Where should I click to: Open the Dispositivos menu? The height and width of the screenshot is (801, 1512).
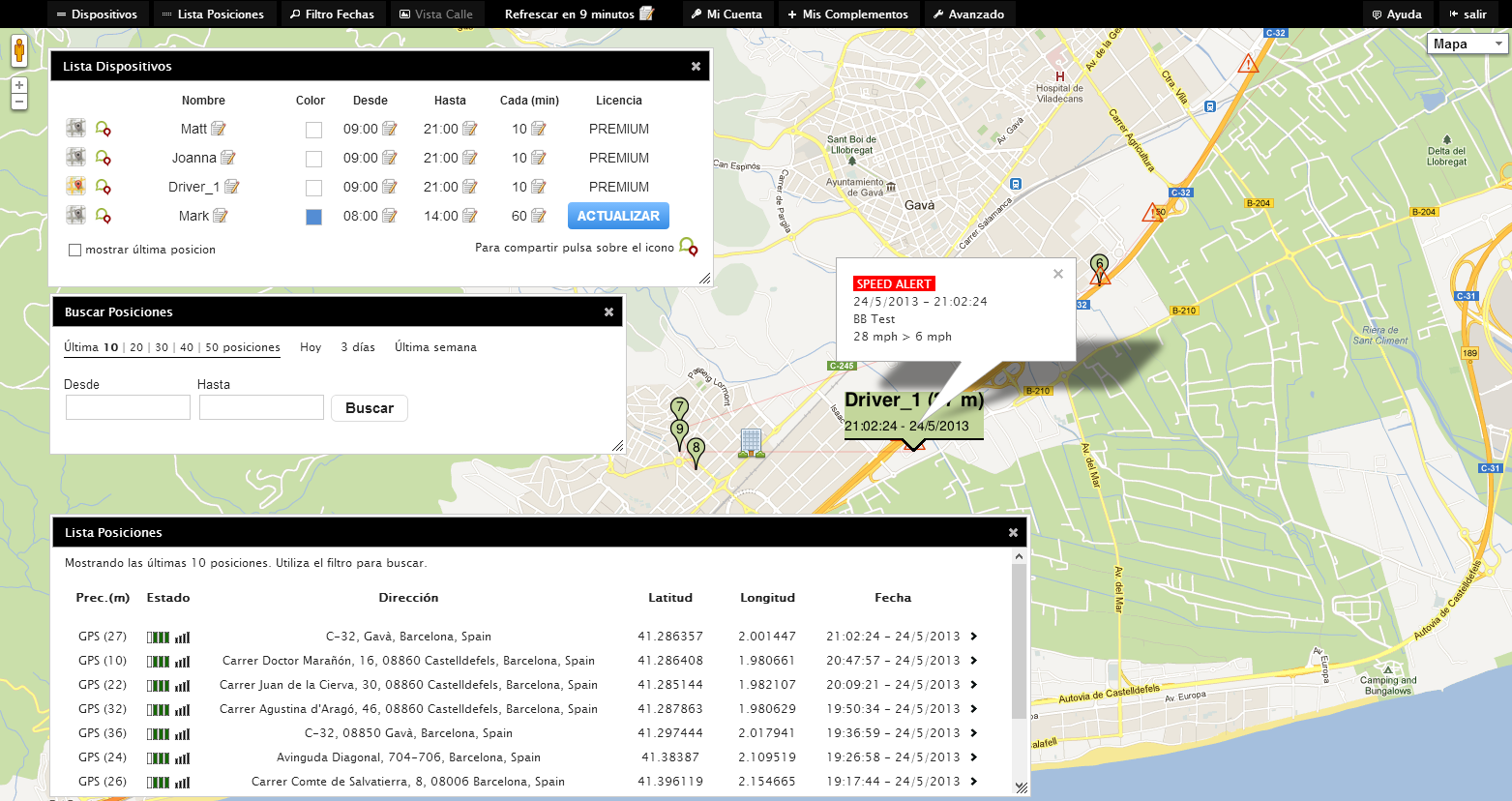coord(97,14)
